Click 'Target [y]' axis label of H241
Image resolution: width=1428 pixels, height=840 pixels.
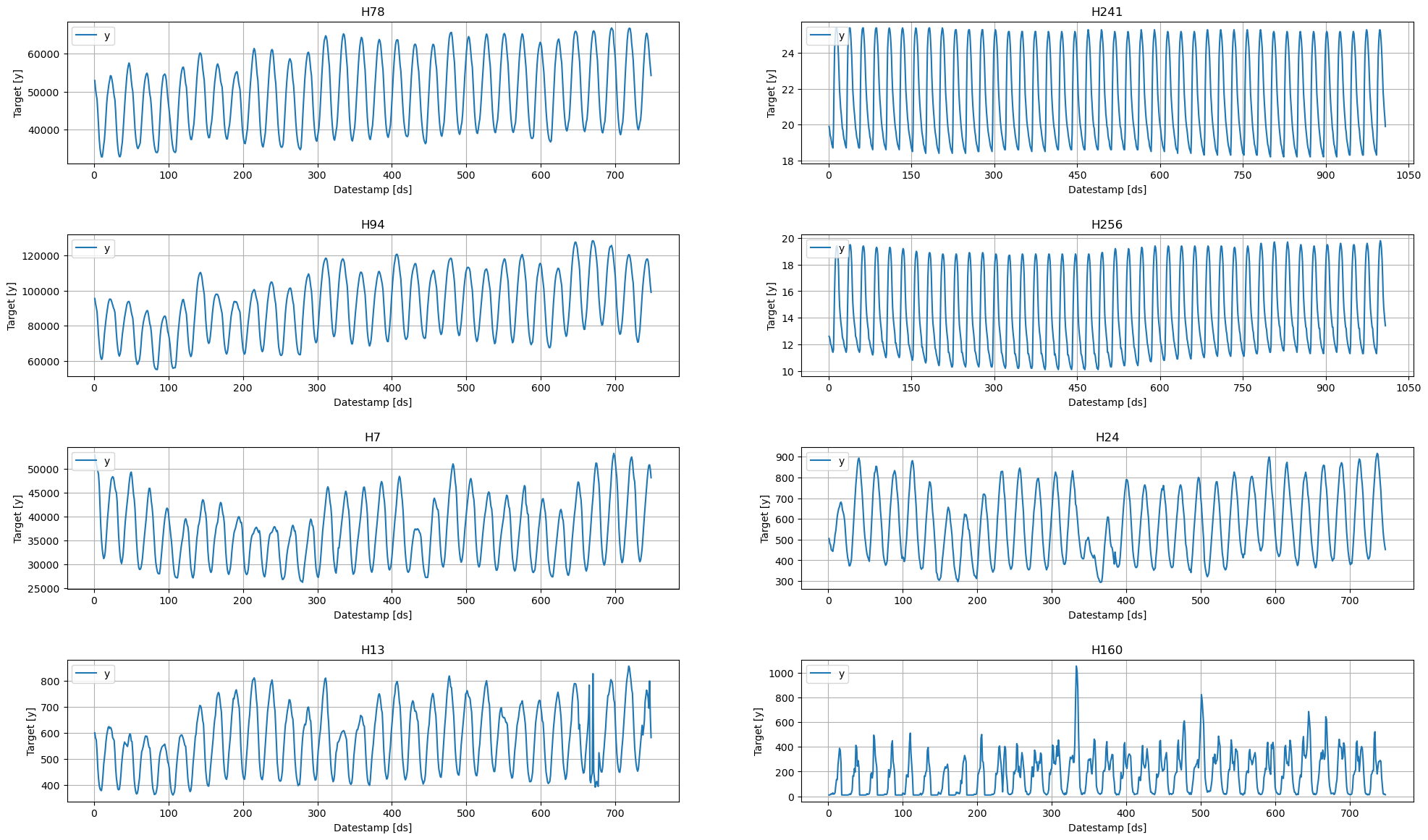(x=772, y=93)
